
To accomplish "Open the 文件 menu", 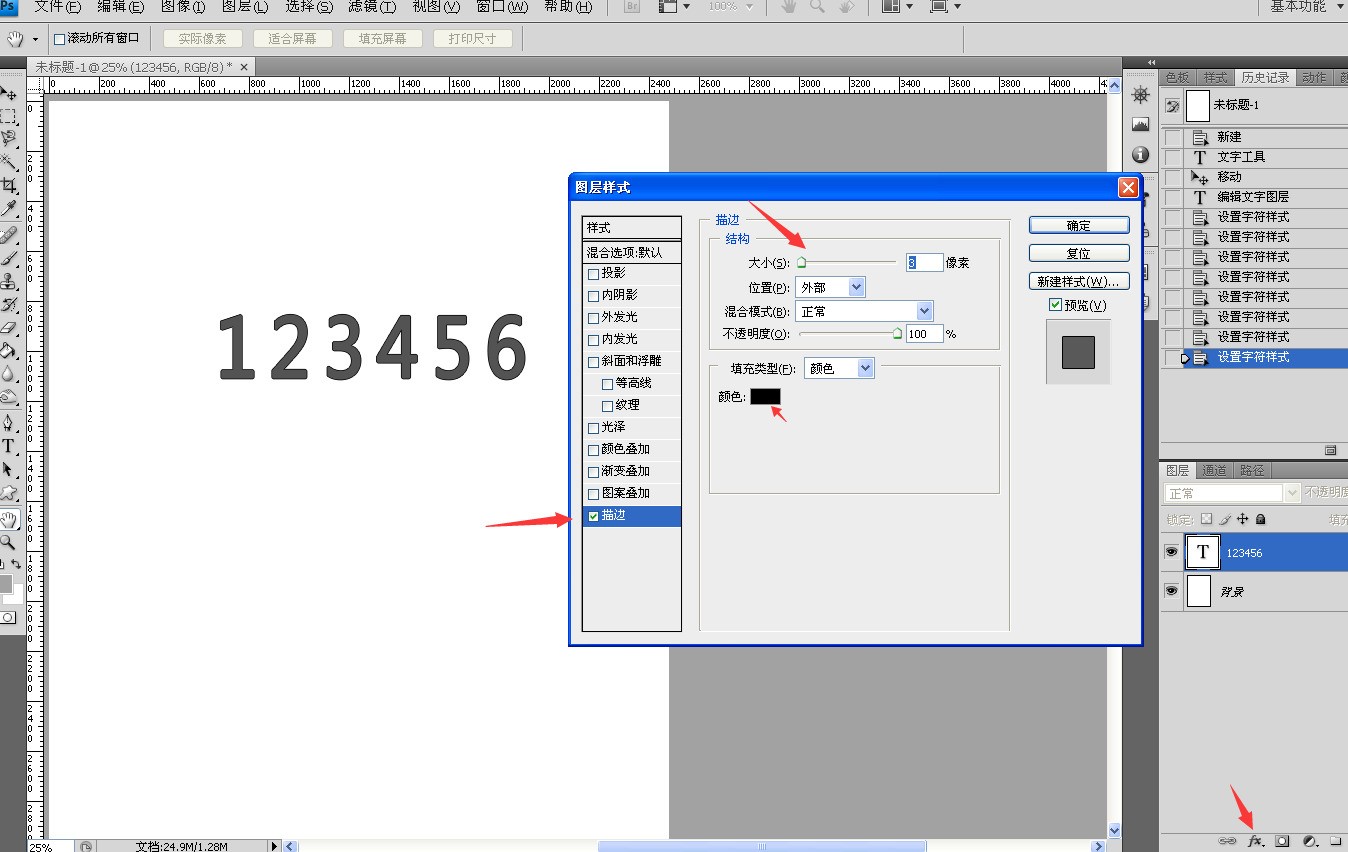I will [x=58, y=7].
